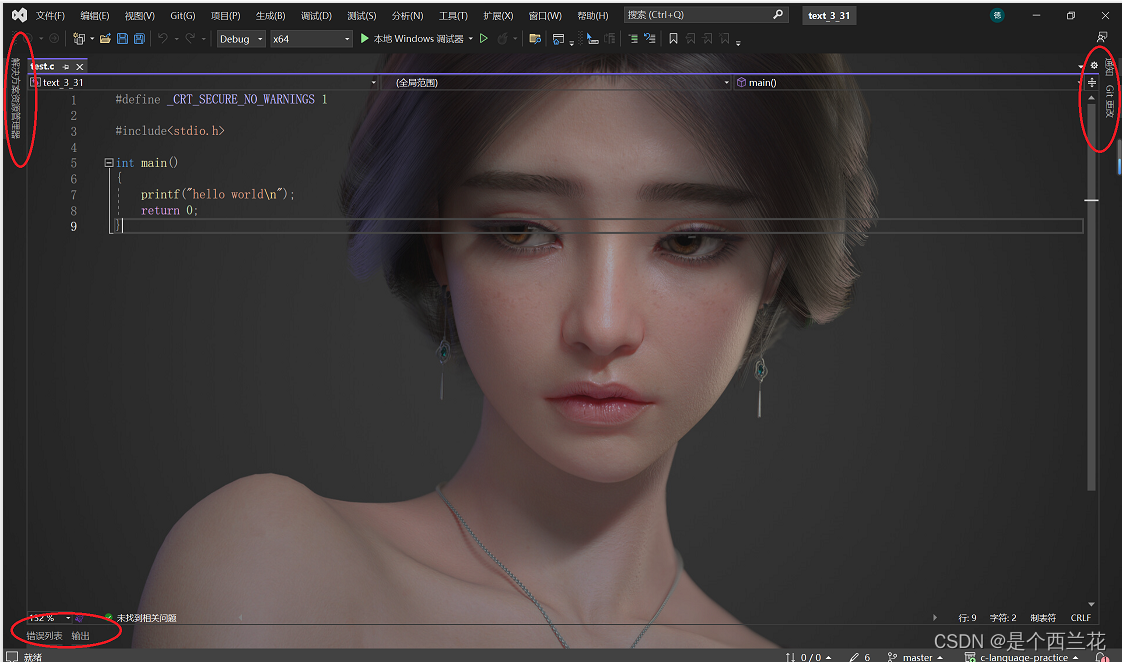Go to the previous bookmark icon
1122x662 pixels.
(x=691, y=39)
